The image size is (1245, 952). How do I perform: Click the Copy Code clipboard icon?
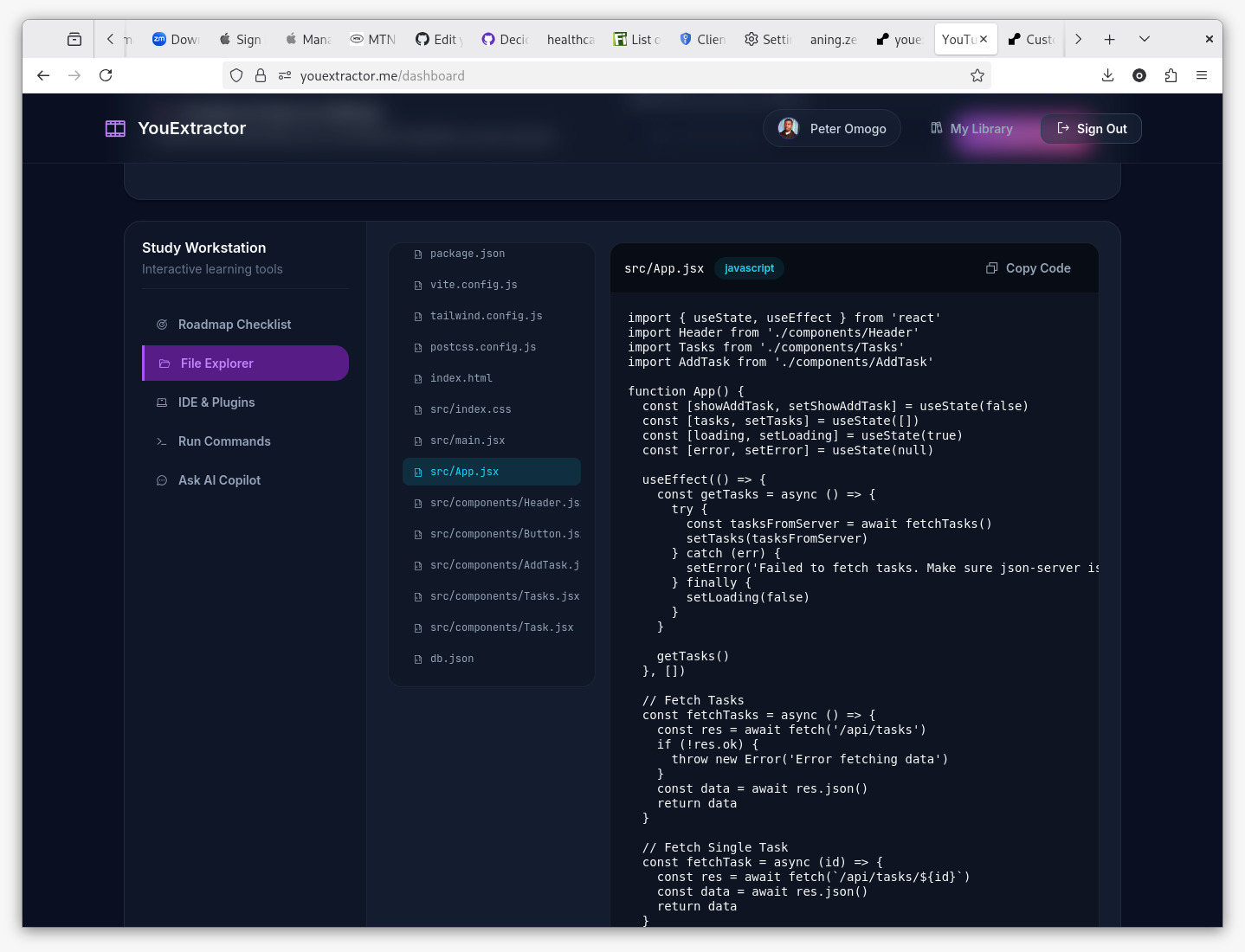992,268
